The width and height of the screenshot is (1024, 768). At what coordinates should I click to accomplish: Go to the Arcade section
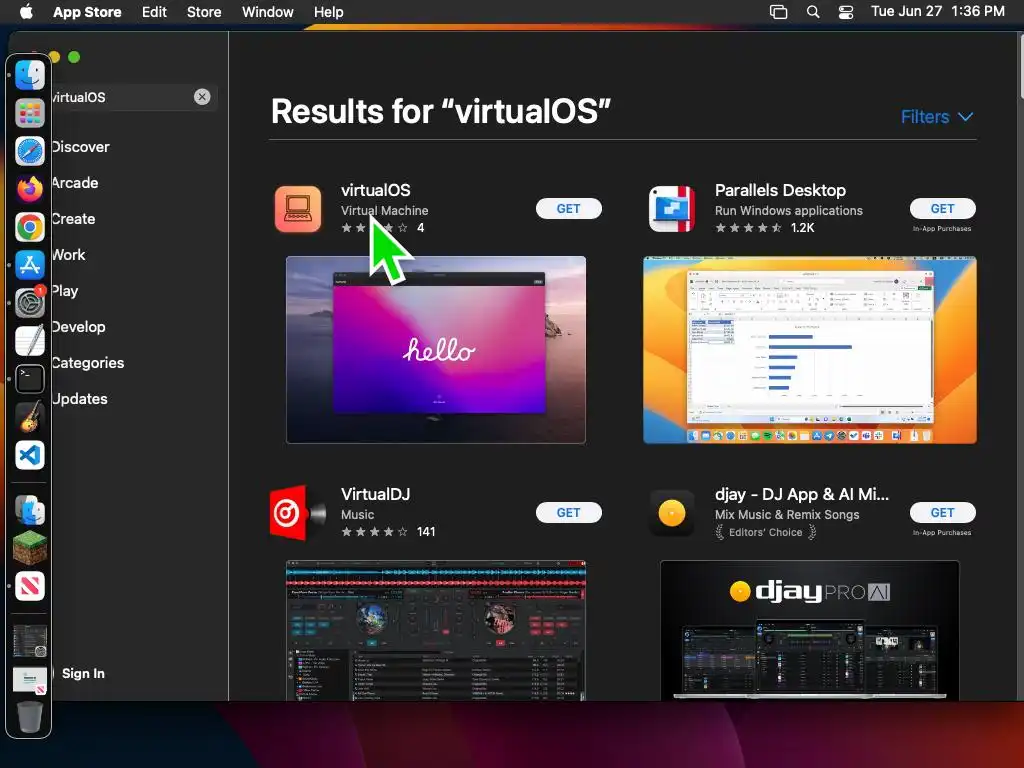pyautogui.click(x=74, y=183)
